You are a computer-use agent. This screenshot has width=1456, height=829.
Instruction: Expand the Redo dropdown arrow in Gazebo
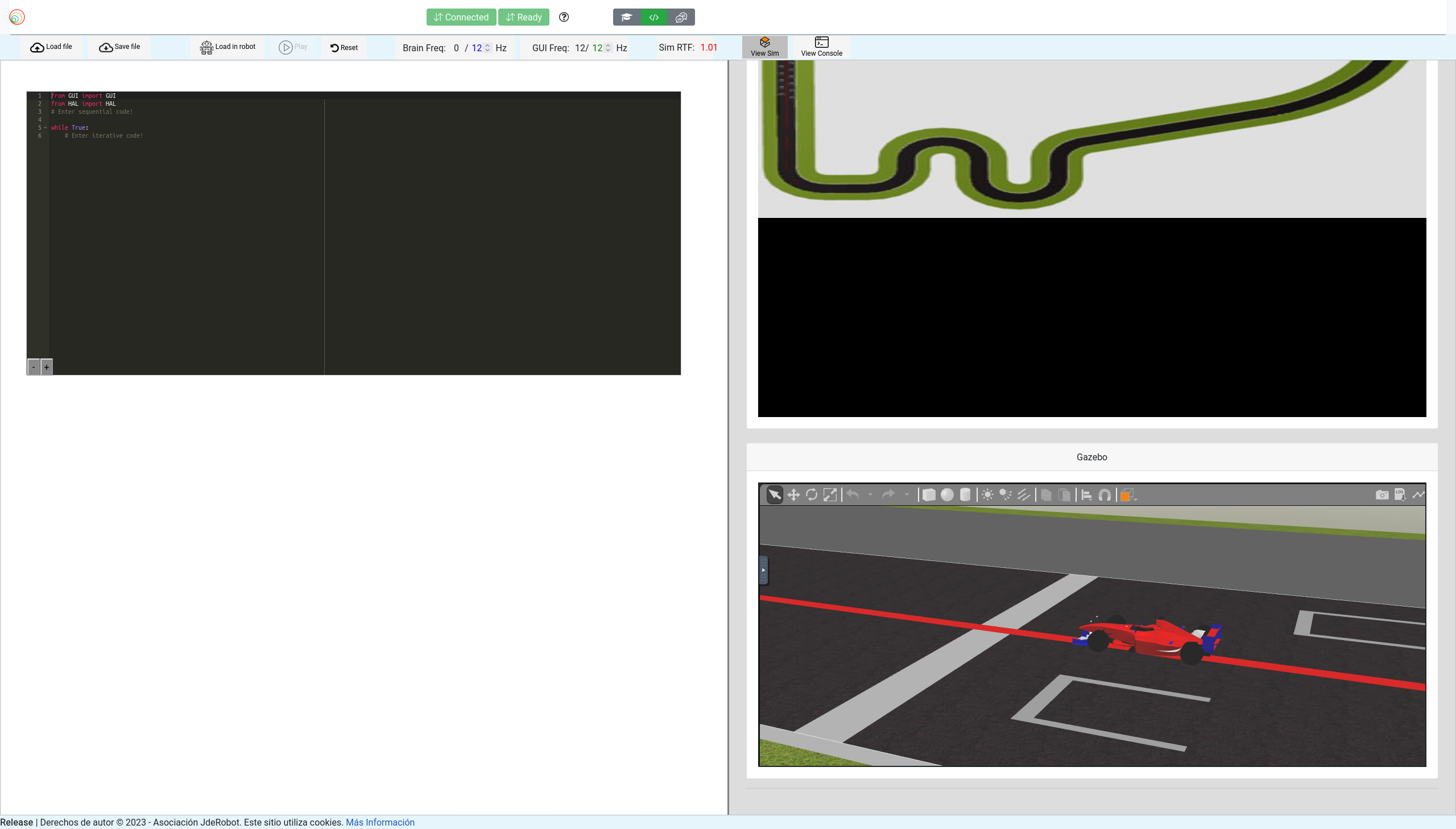pyautogui.click(x=908, y=496)
